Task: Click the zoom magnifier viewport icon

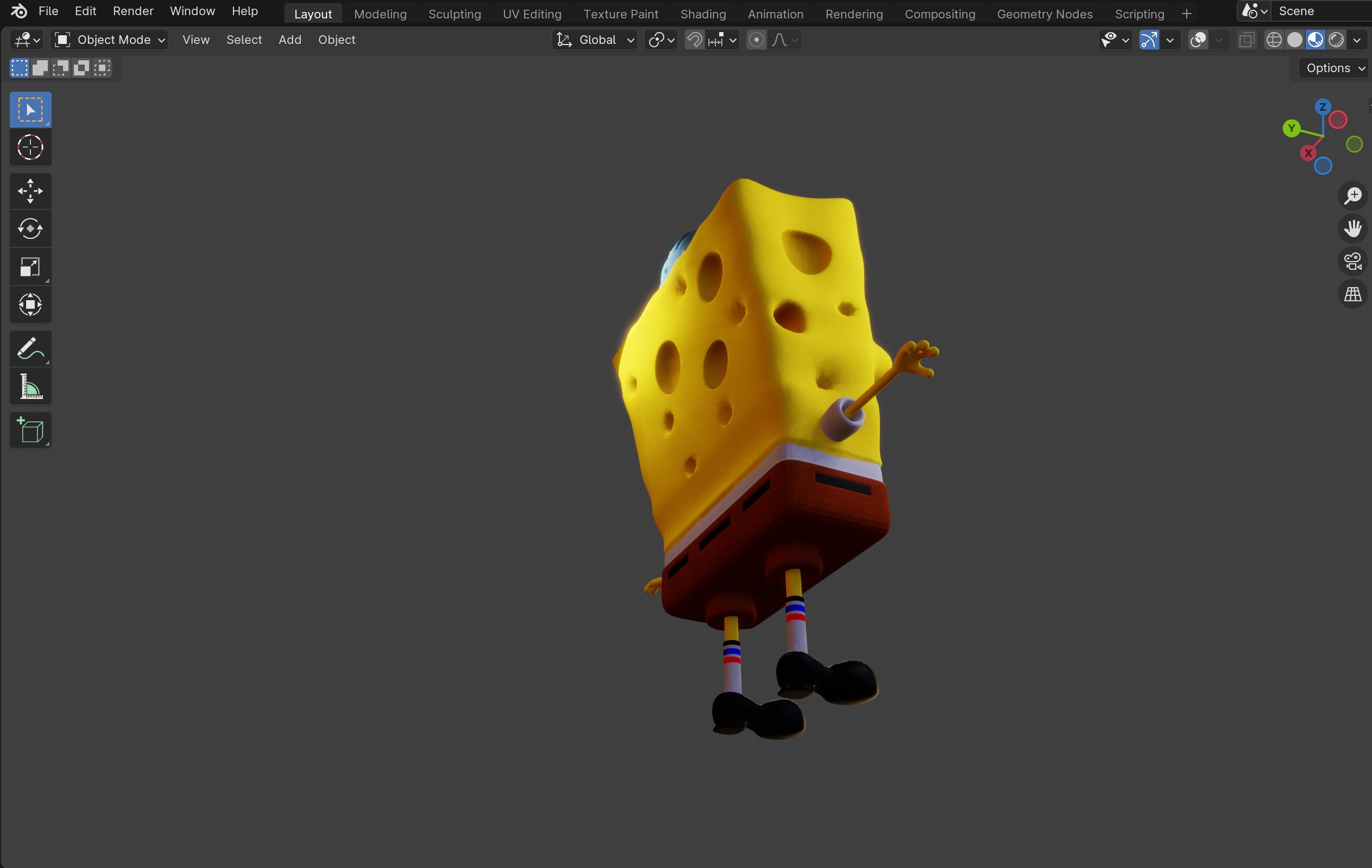Action: [1352, 195]
